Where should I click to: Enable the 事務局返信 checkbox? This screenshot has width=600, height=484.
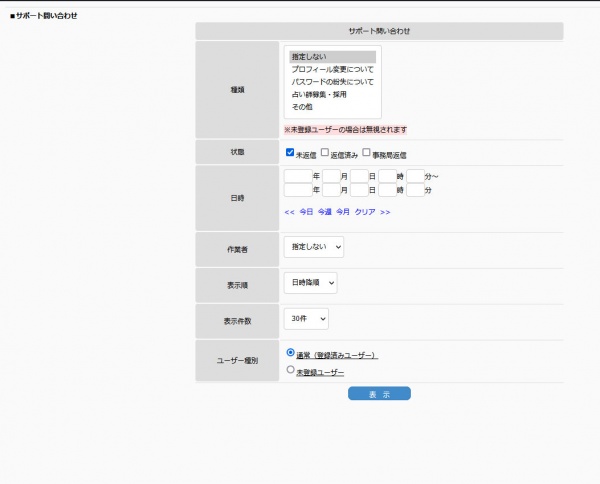[x=366, y=153]
